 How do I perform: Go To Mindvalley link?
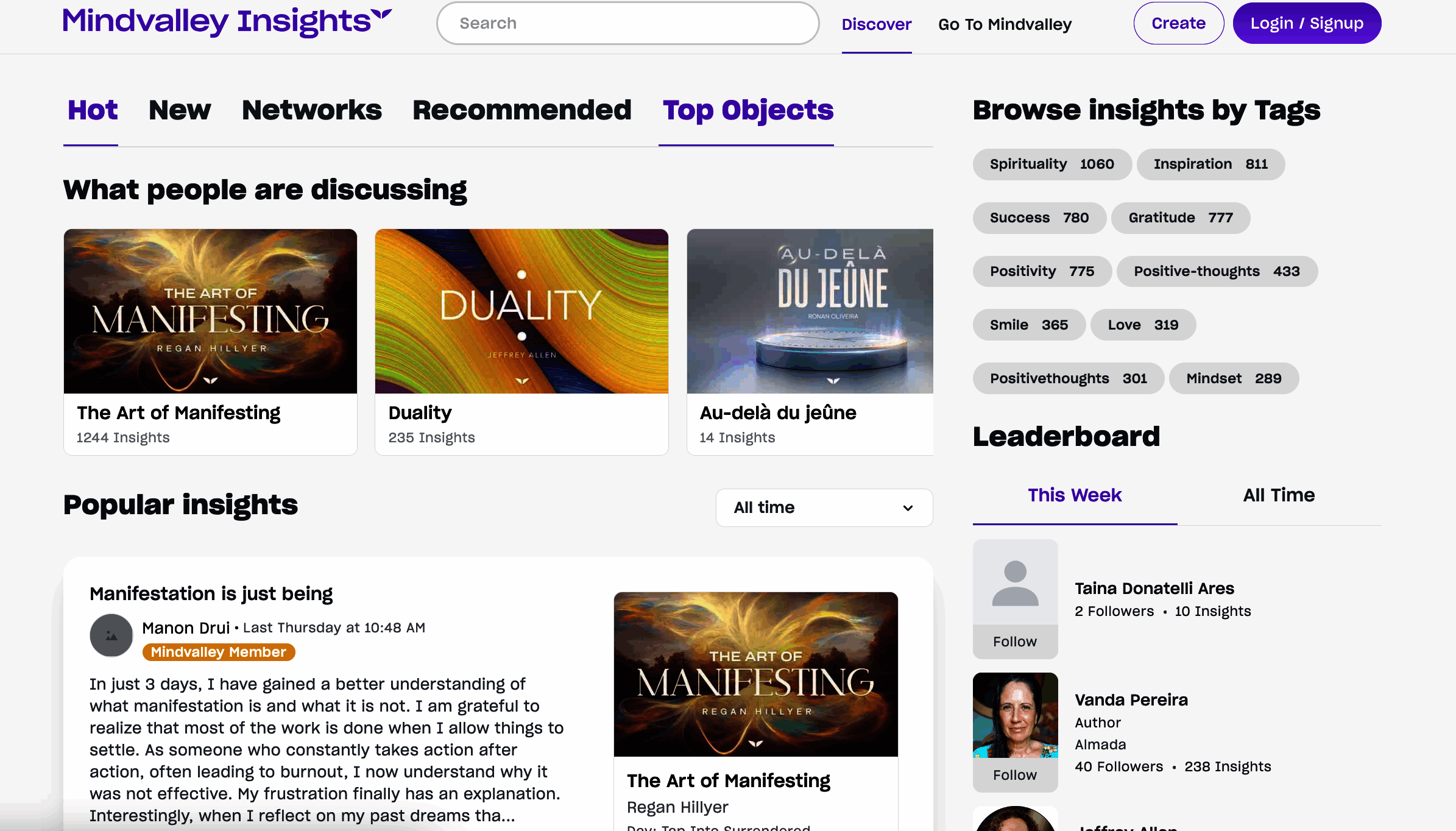click(x=1005, y=24)
